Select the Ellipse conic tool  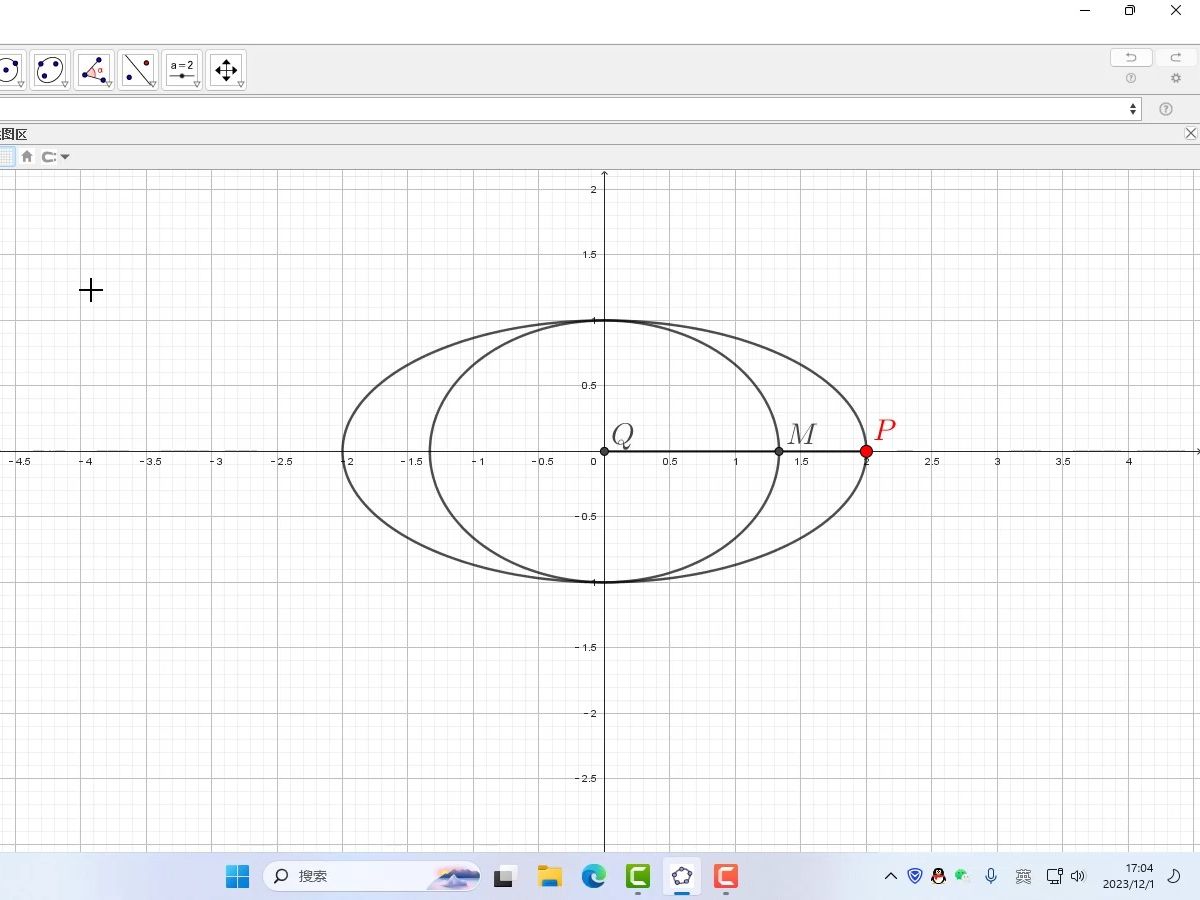tap(50, 70)
